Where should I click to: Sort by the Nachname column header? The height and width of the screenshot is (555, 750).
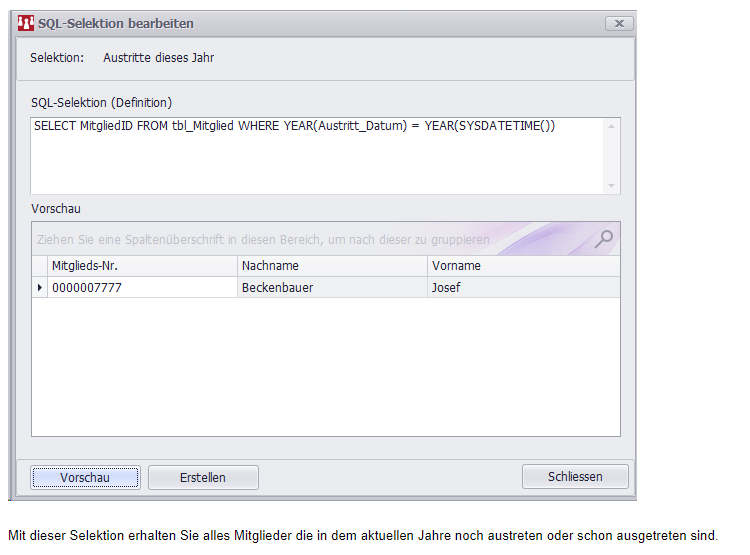332,266
